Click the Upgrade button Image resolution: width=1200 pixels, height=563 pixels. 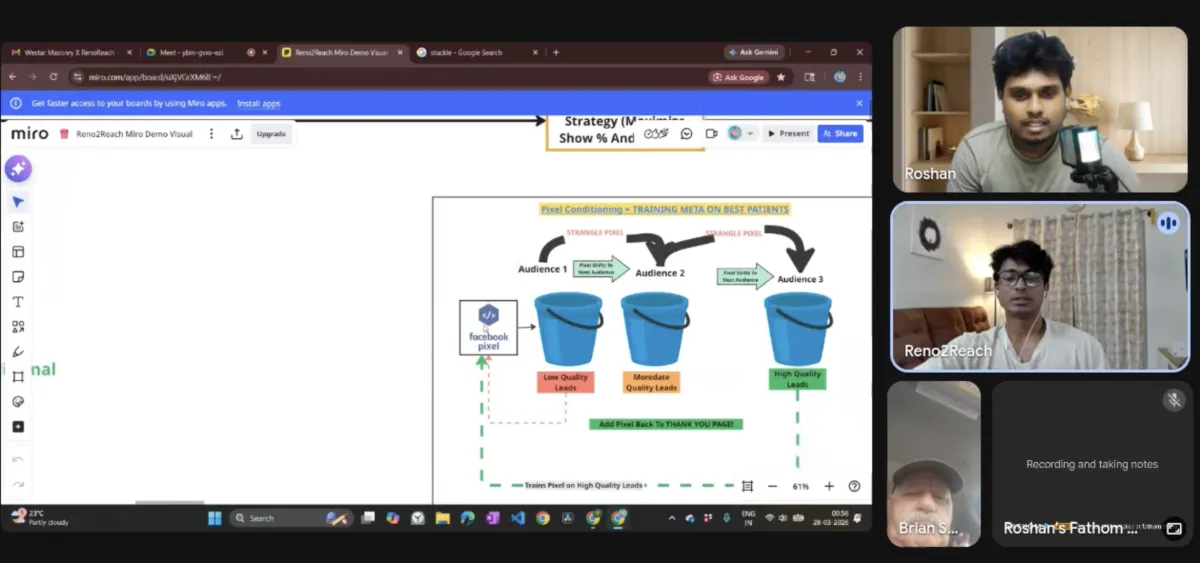(271, 134)
